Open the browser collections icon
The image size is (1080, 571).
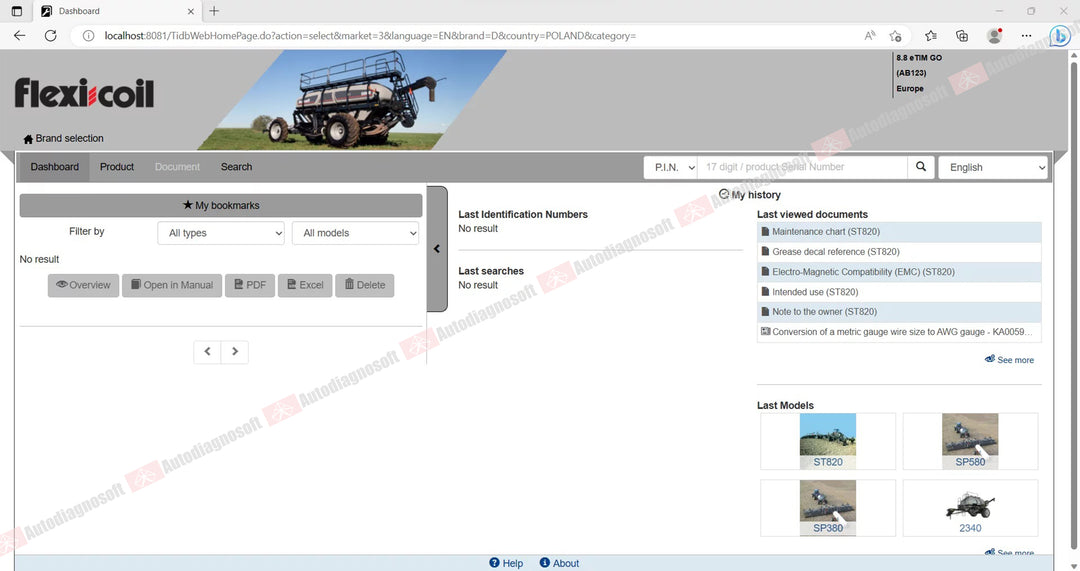(x=962, y=36)
